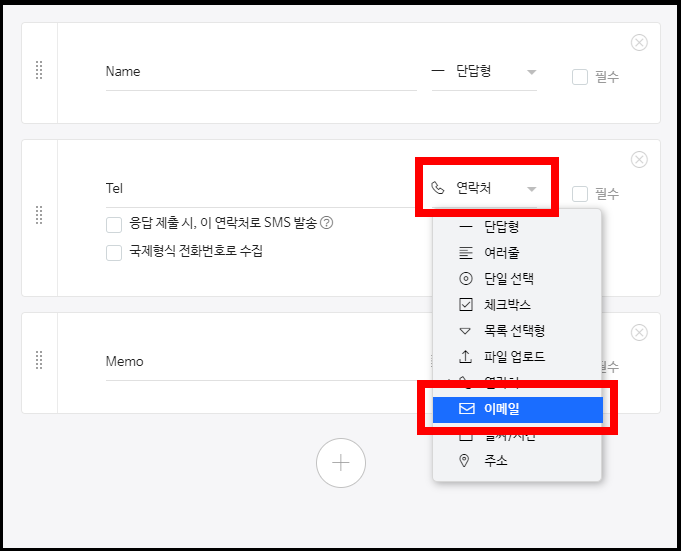
Task: Enable international phone number format collection
Action: (114, 253)
